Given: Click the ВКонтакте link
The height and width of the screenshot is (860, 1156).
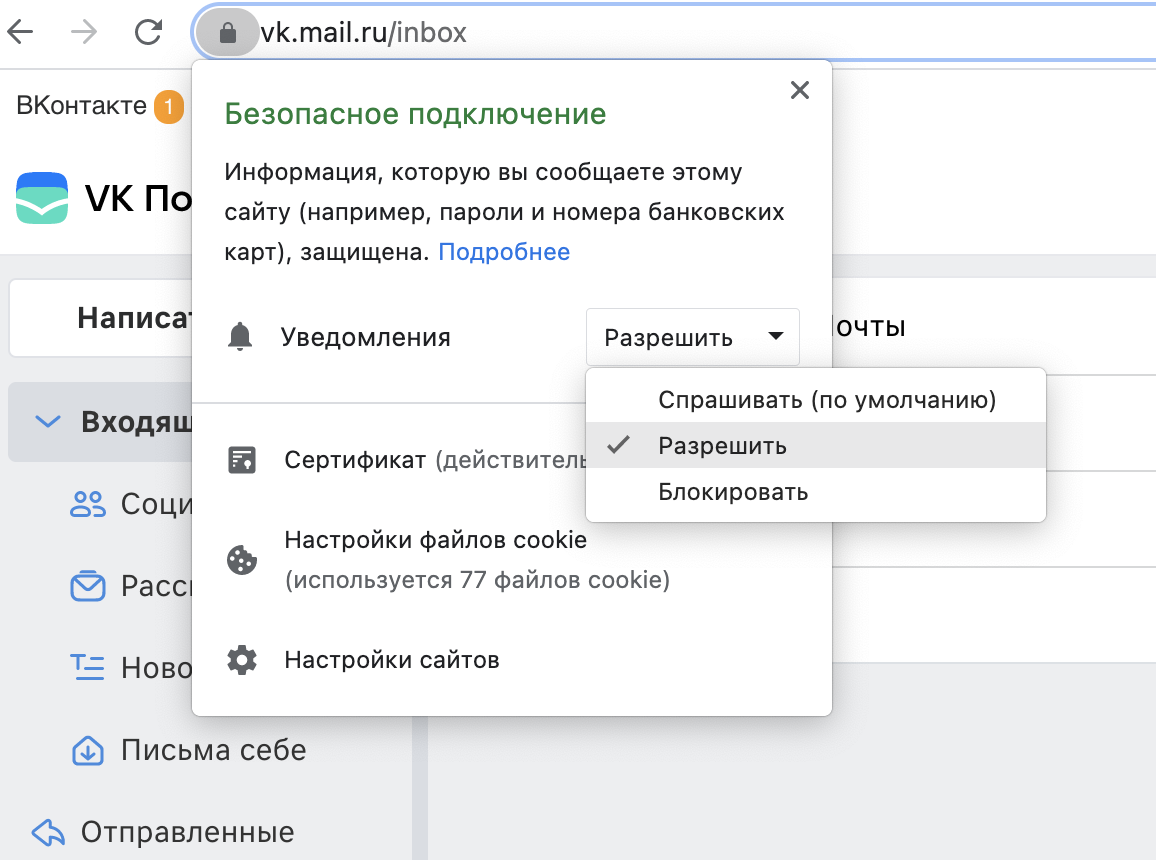Looking at the screenshot, I should pos(82,105).
